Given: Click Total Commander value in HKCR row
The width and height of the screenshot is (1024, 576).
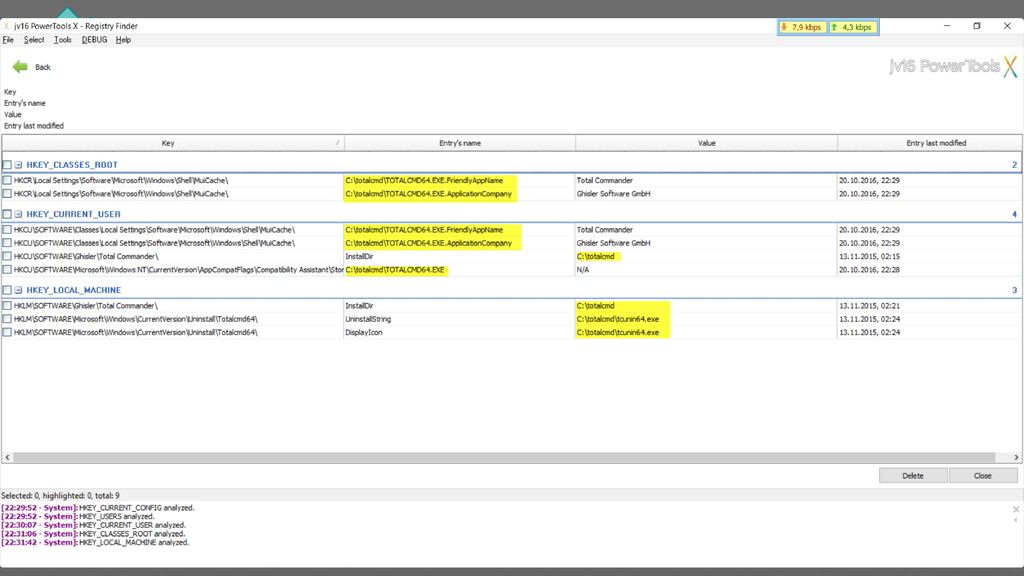Looking at the screenshot, I should (x=605, y=180).
